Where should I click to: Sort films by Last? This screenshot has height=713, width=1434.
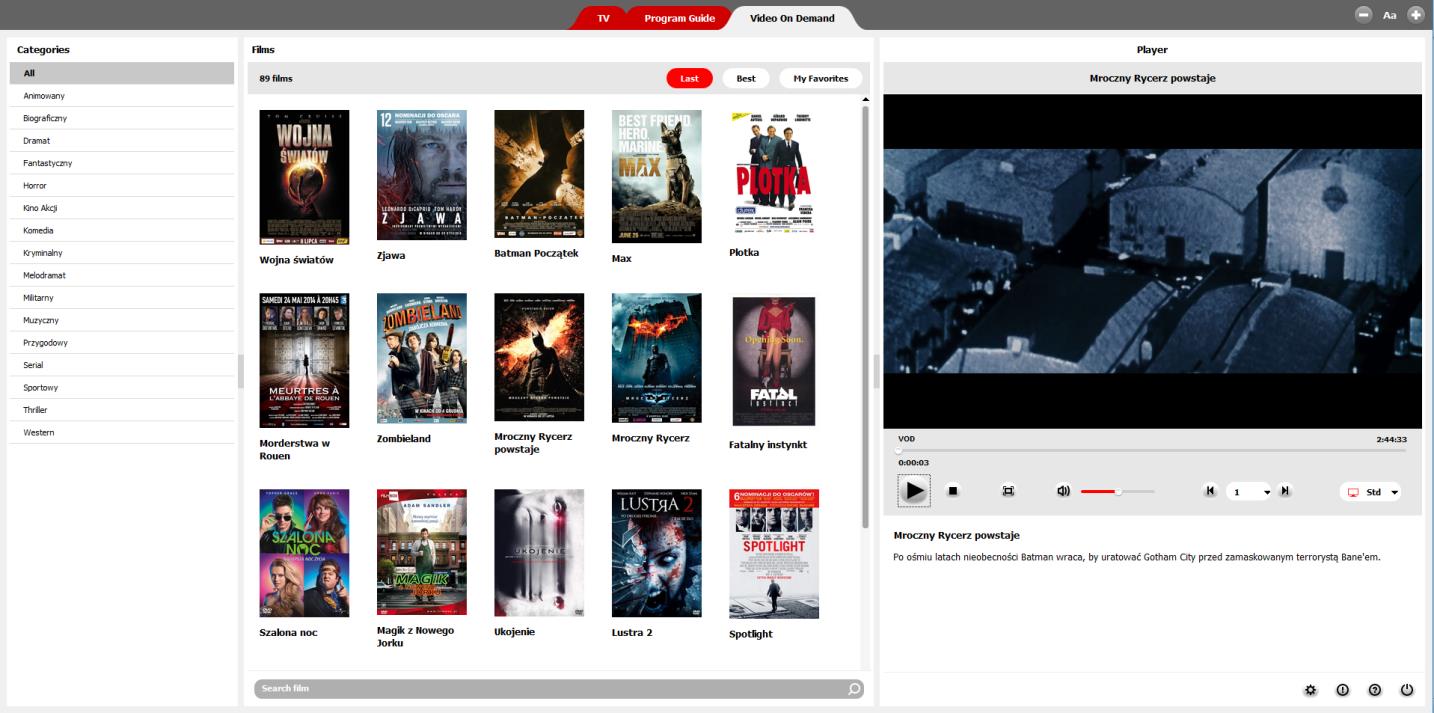pos(690,79)
